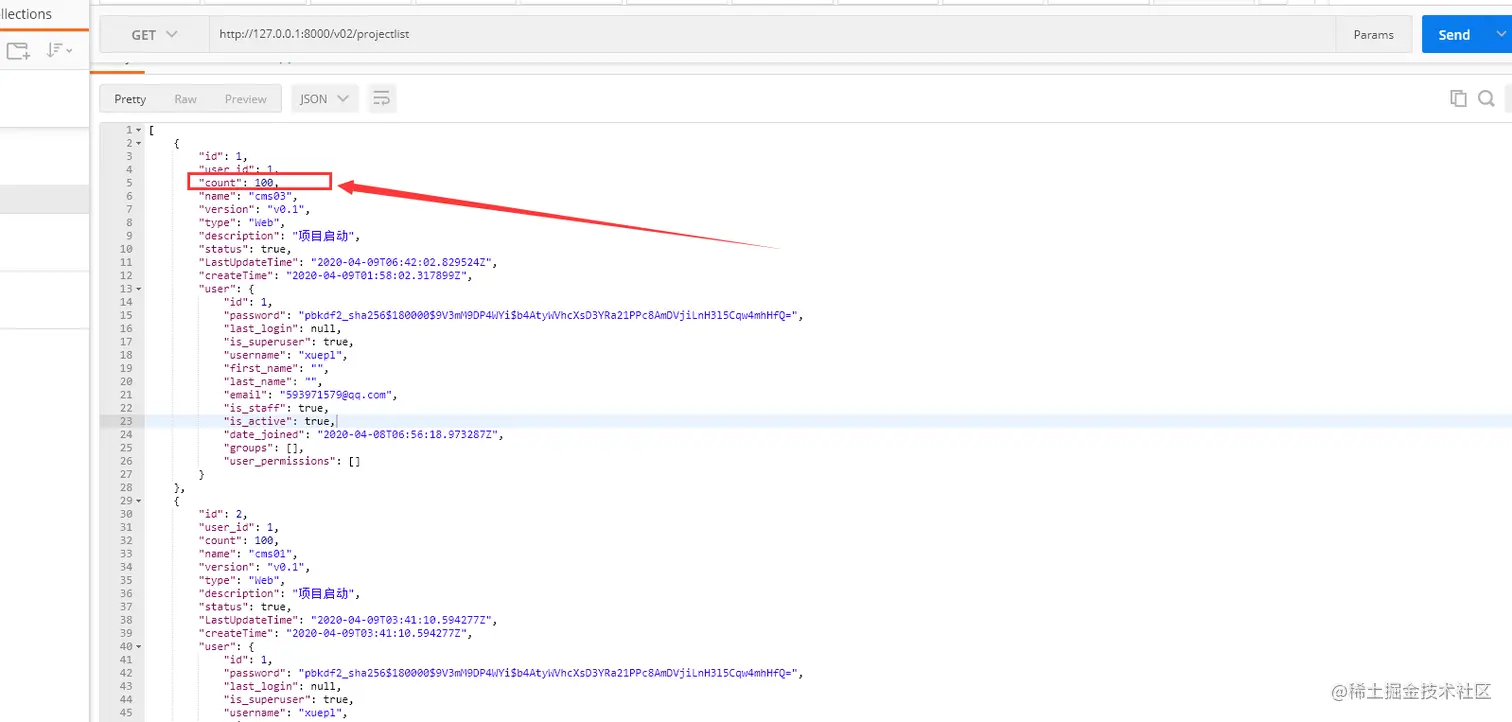The image size is (1512, 722).
Task: Switch to the Pretty view tab
Action: [130, 99]
